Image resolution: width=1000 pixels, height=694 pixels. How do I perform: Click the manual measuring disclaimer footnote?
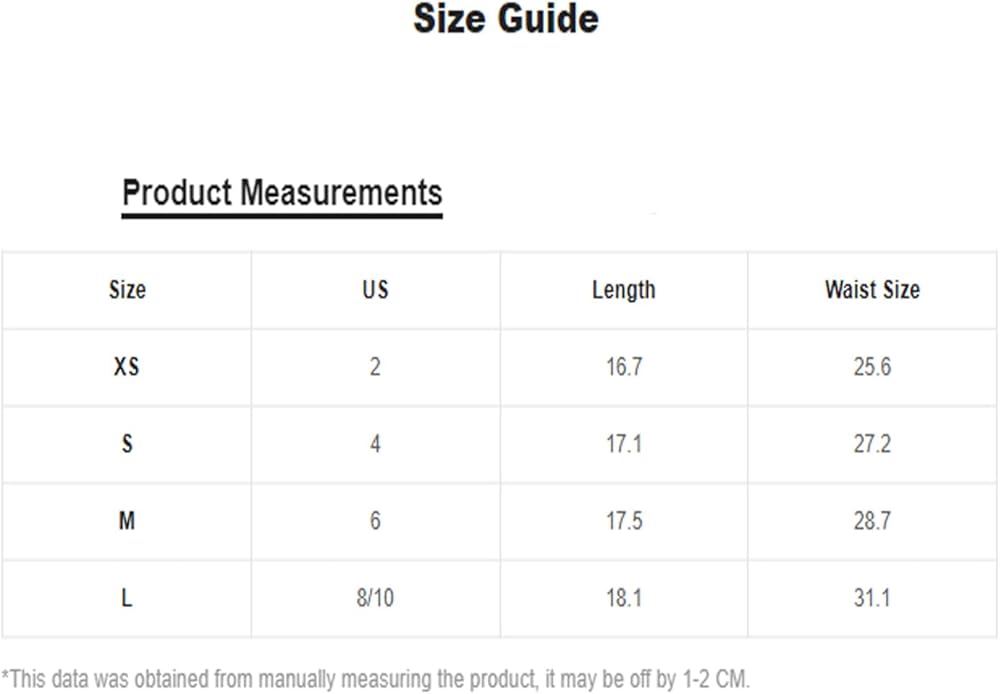(375, 678)
